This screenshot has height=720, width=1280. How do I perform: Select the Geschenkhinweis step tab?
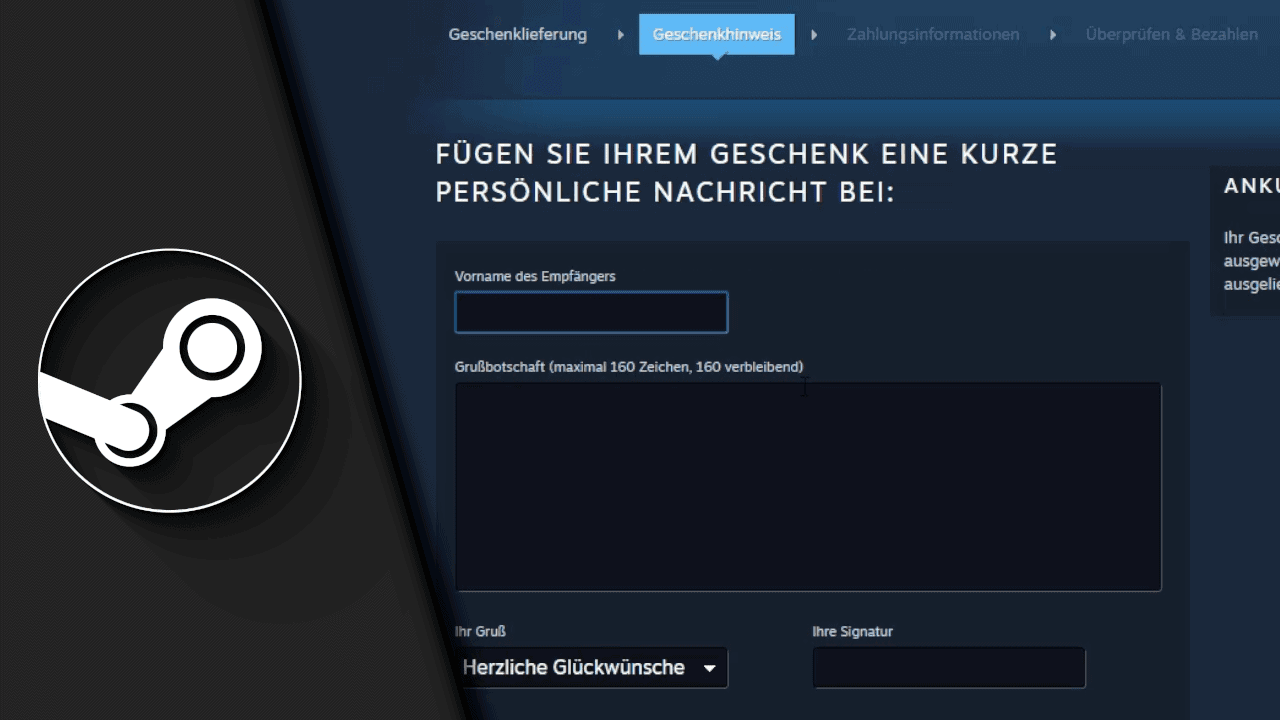point(717,34)
